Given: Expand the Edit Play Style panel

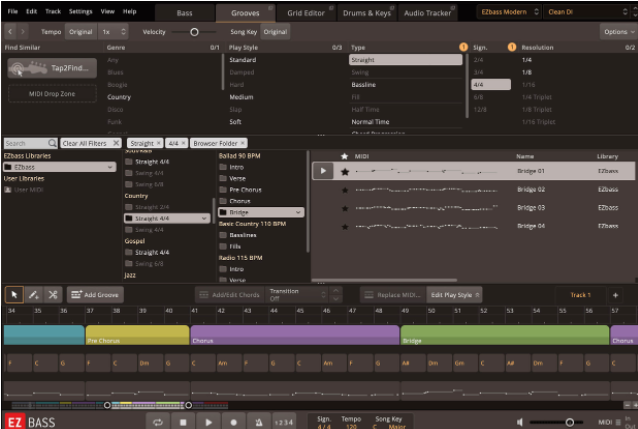Looking at the screenshot, I should pos(454,295).
